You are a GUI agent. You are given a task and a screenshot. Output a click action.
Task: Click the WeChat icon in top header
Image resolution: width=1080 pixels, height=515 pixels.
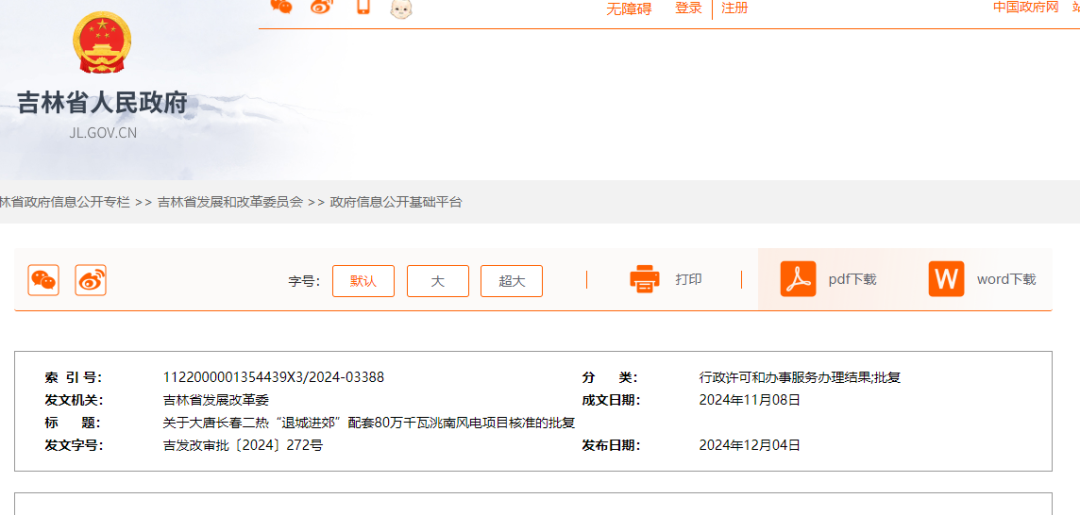pos(282,7)
